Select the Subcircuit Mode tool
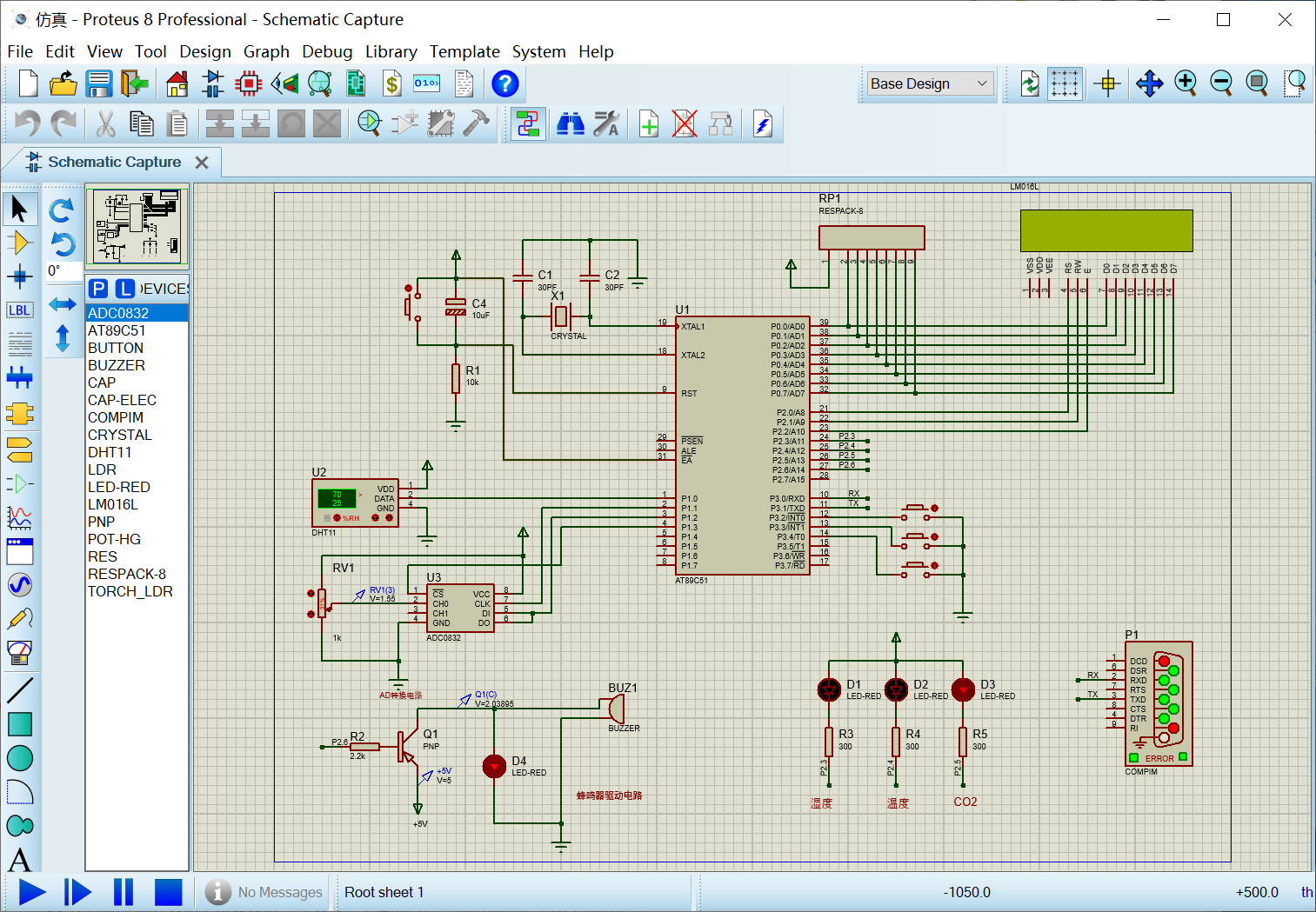The height and width of the screenshot is (912, 1316). 19,412
